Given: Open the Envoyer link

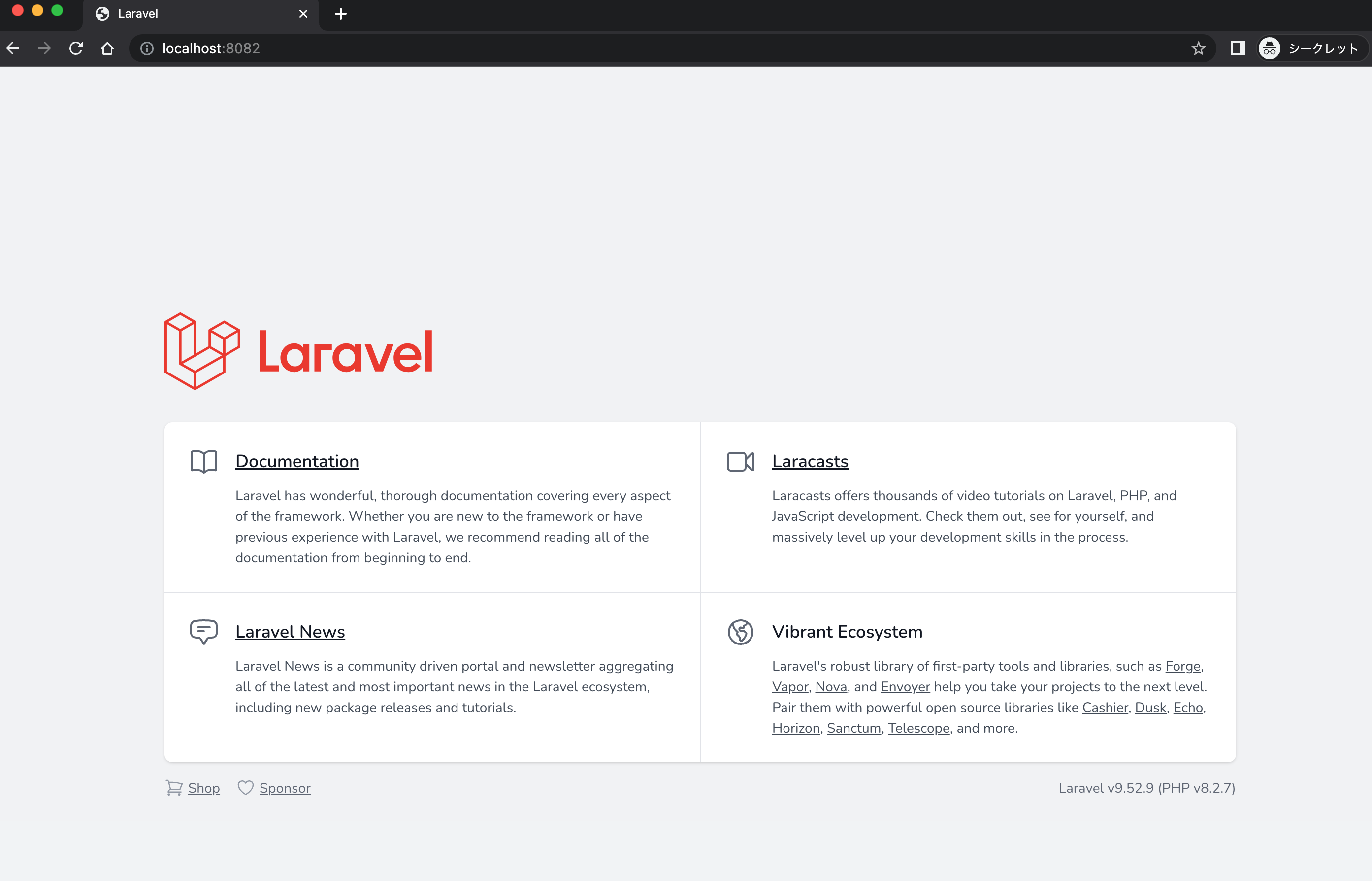Looking at the screenshot, I should tap(906, 687).
